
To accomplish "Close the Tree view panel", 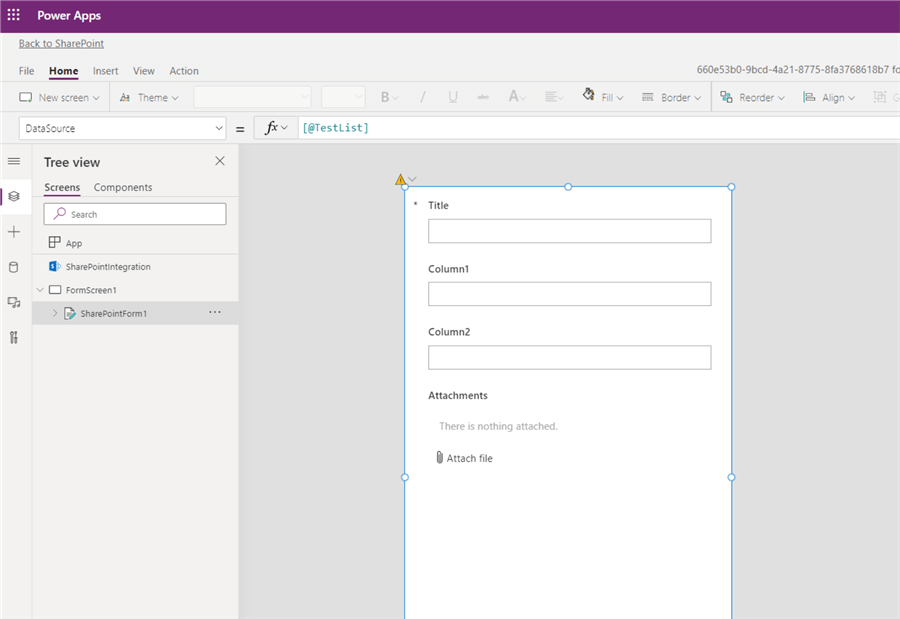I will tap(220, 161).
